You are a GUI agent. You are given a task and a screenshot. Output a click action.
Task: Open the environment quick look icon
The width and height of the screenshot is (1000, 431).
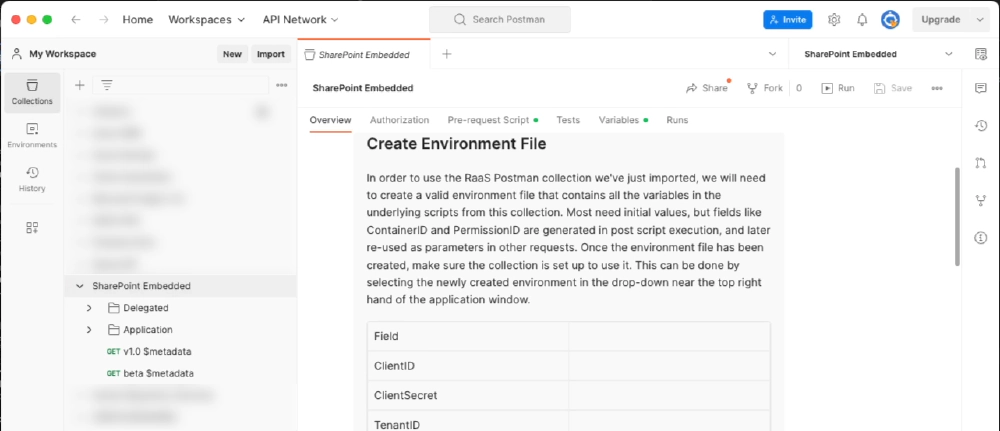981,54
